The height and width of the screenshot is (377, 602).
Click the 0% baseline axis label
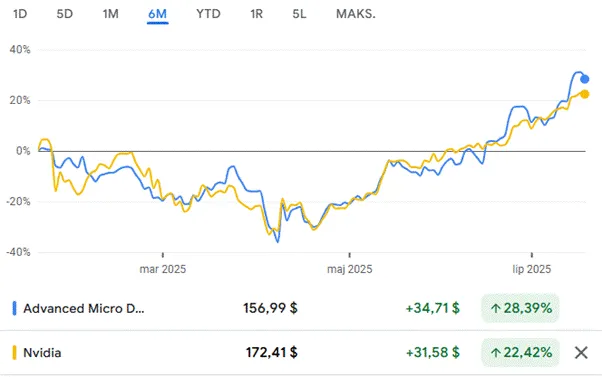pos(23,151)
